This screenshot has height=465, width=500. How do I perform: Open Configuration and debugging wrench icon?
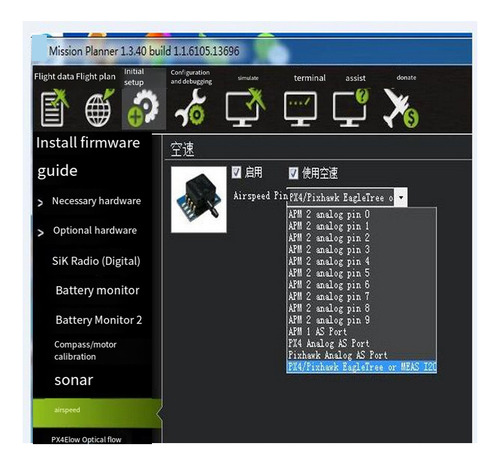(191, 108)
